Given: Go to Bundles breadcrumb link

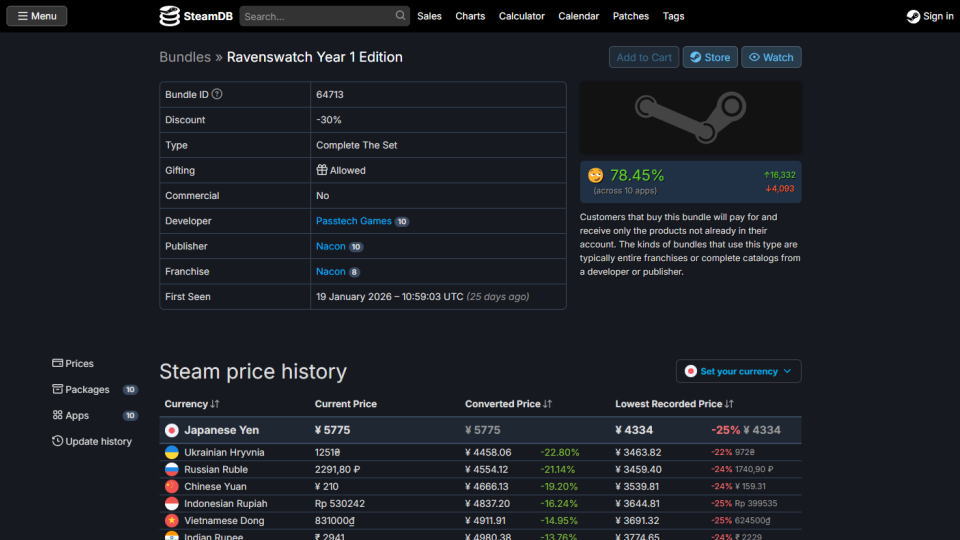Looking at the screenshot, I should [185, 57].
